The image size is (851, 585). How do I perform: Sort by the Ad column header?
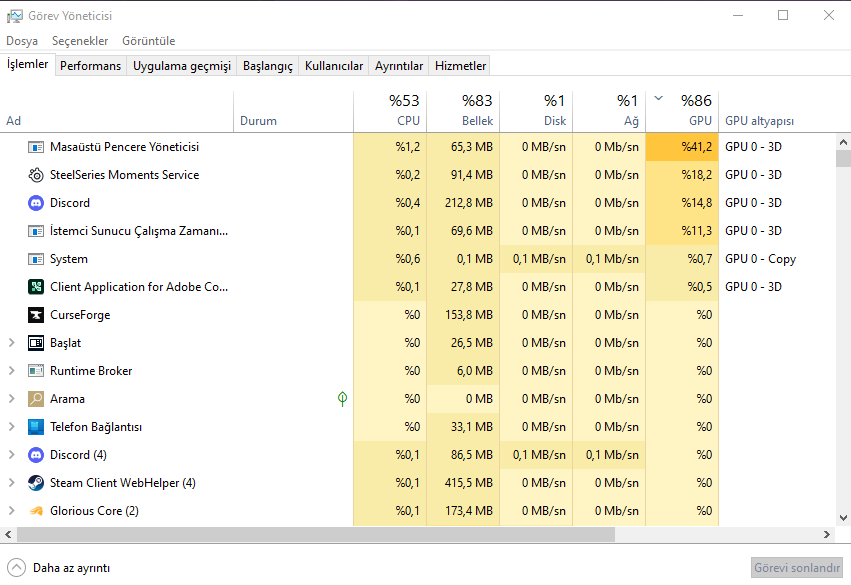[117, 112]
